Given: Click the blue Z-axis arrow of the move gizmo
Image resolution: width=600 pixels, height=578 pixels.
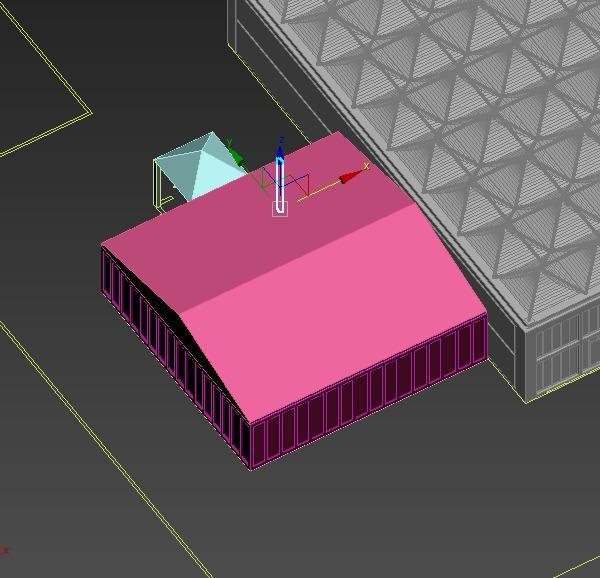Looking at the screenshot, I should click(x=280, y=152).
